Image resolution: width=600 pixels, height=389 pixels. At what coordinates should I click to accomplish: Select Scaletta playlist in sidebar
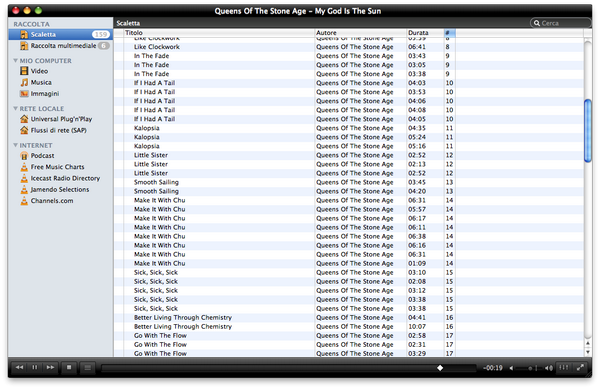pyautogui.click(x=60, y=34)
